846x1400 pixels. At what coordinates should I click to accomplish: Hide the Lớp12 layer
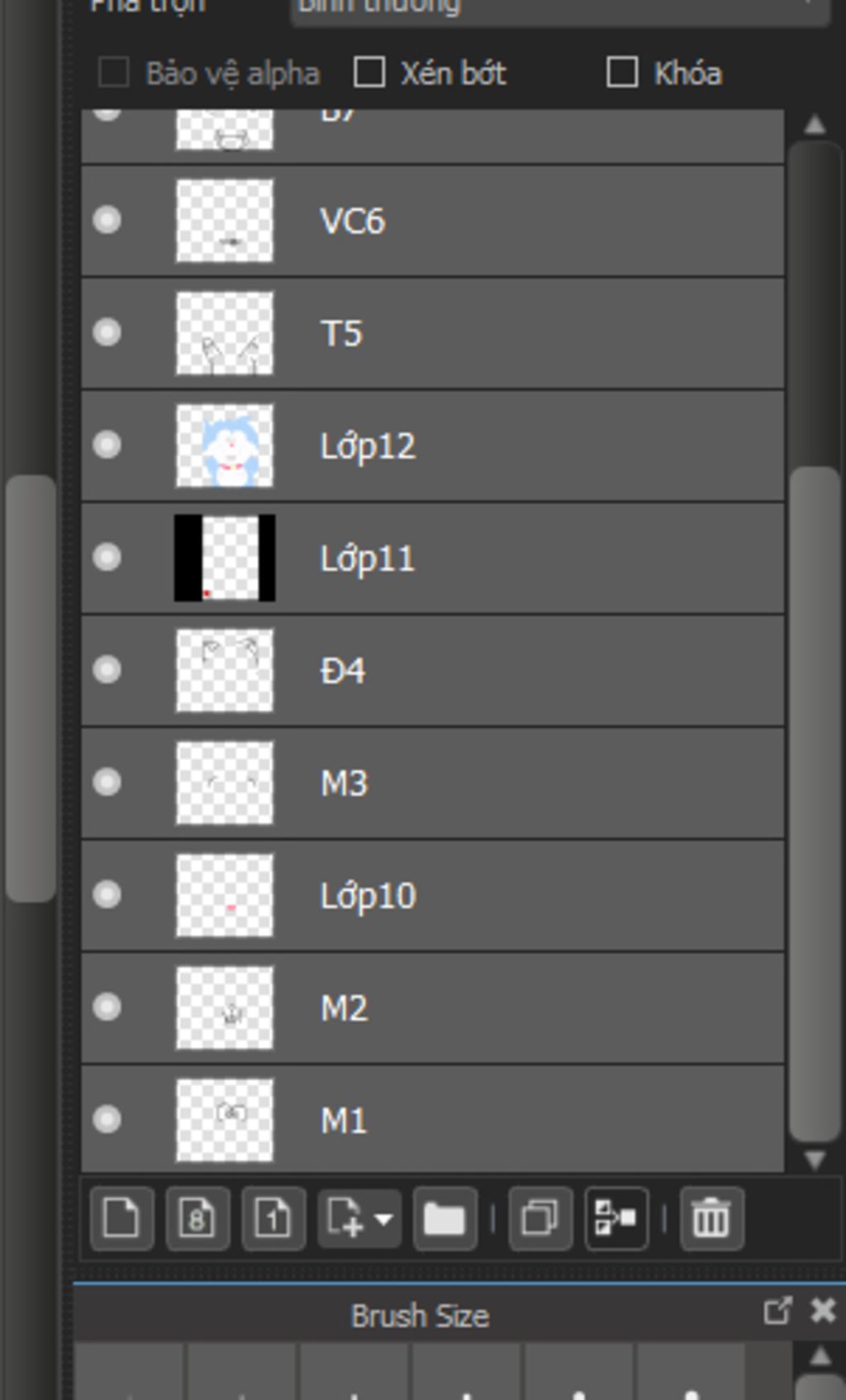click(107, 445)
